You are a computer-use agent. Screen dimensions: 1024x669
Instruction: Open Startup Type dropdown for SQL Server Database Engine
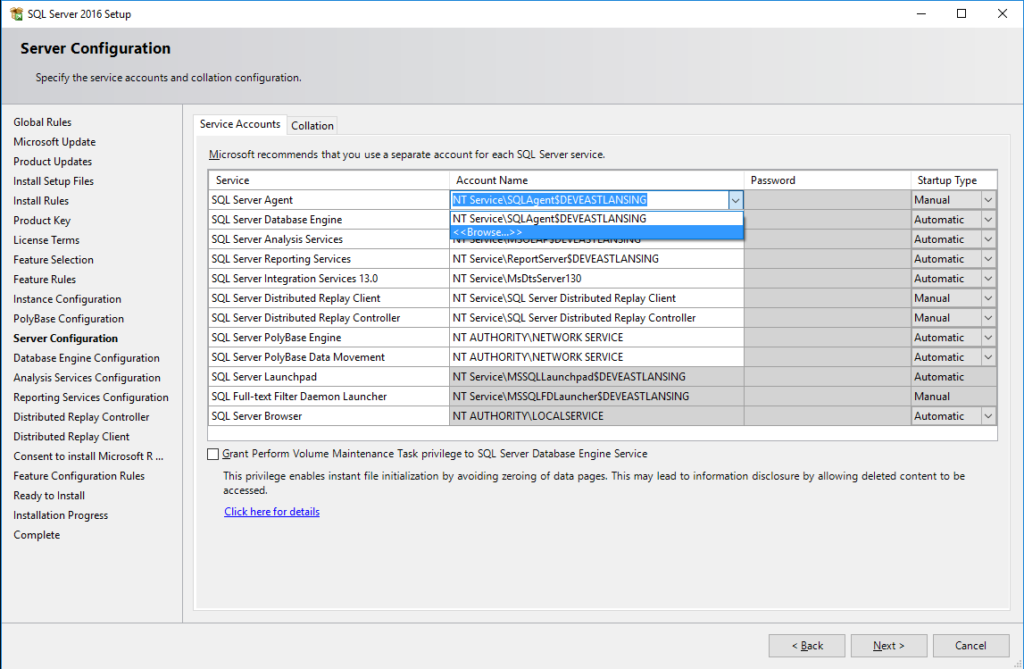(990, 219)
